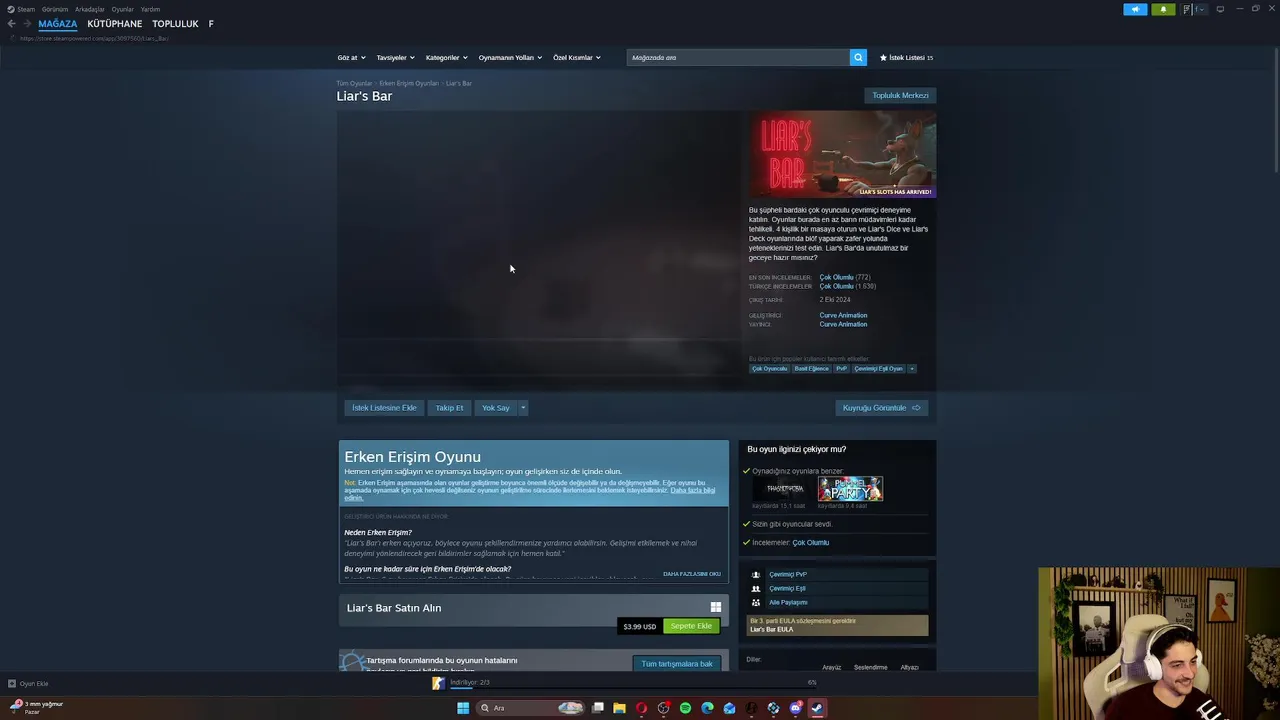This screenshot has height=720, width=1280.
Task: Open Discord from the taskbar
Action: 795,708
